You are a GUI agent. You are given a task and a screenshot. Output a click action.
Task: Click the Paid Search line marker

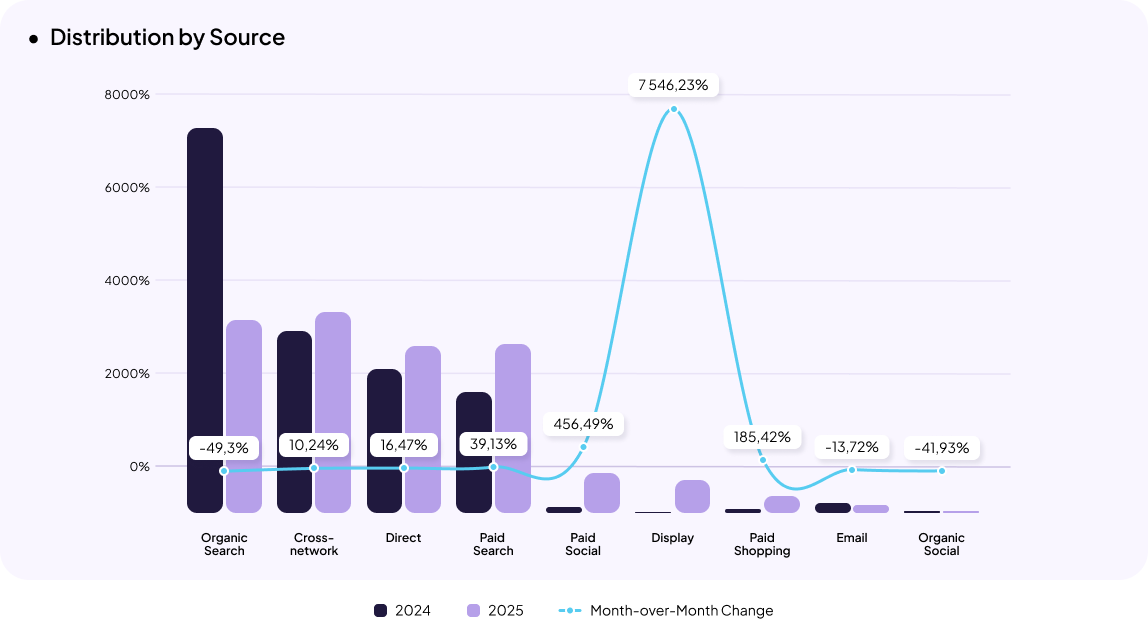click(x=492, y=466)
